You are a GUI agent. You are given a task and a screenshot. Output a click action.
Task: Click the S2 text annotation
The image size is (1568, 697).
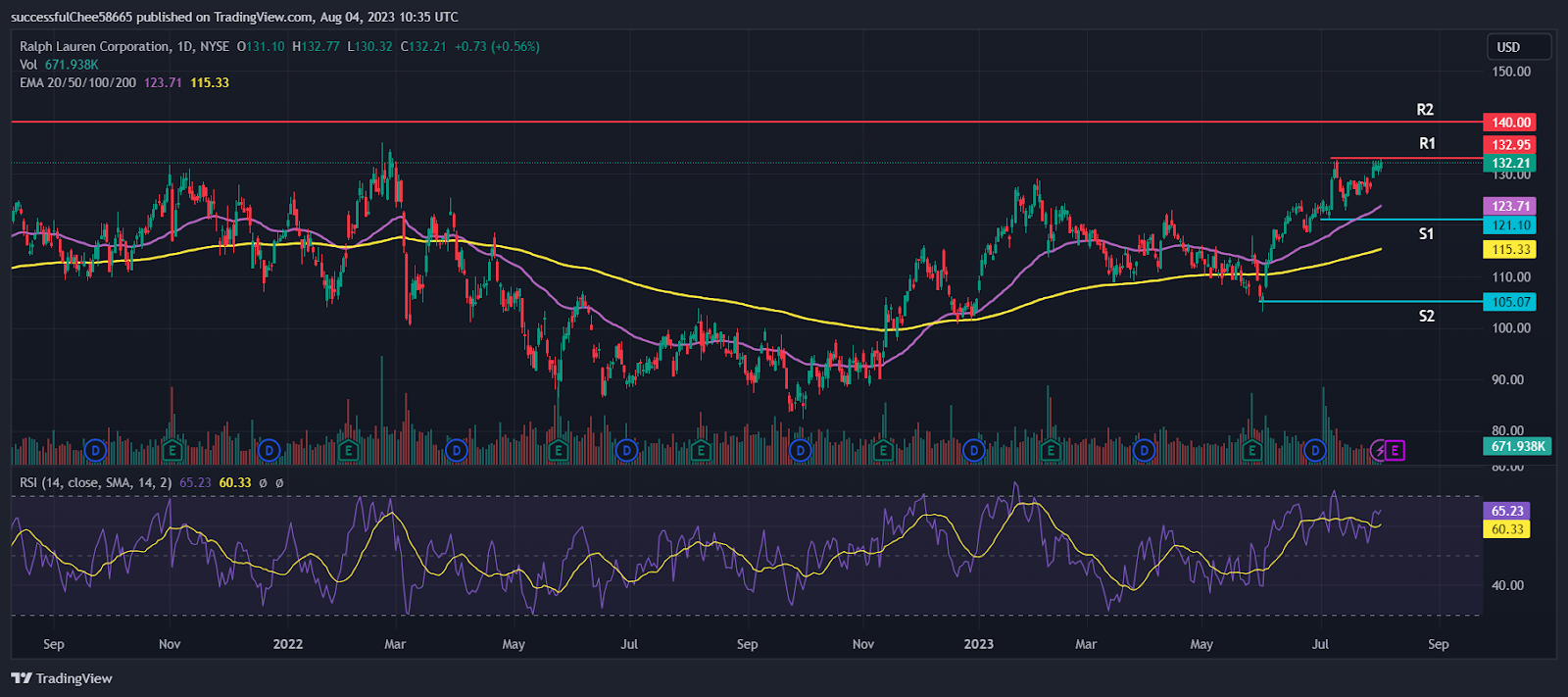1426,316
